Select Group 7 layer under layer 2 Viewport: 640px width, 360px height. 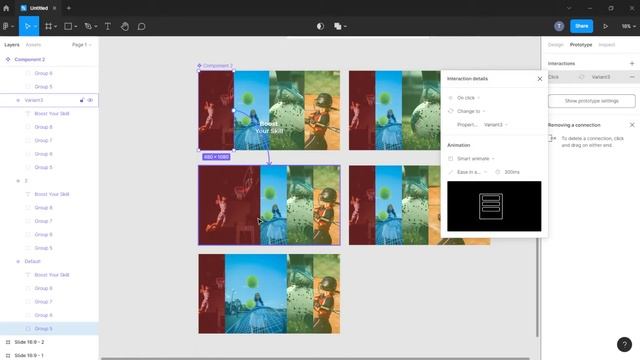coord(43,221)
